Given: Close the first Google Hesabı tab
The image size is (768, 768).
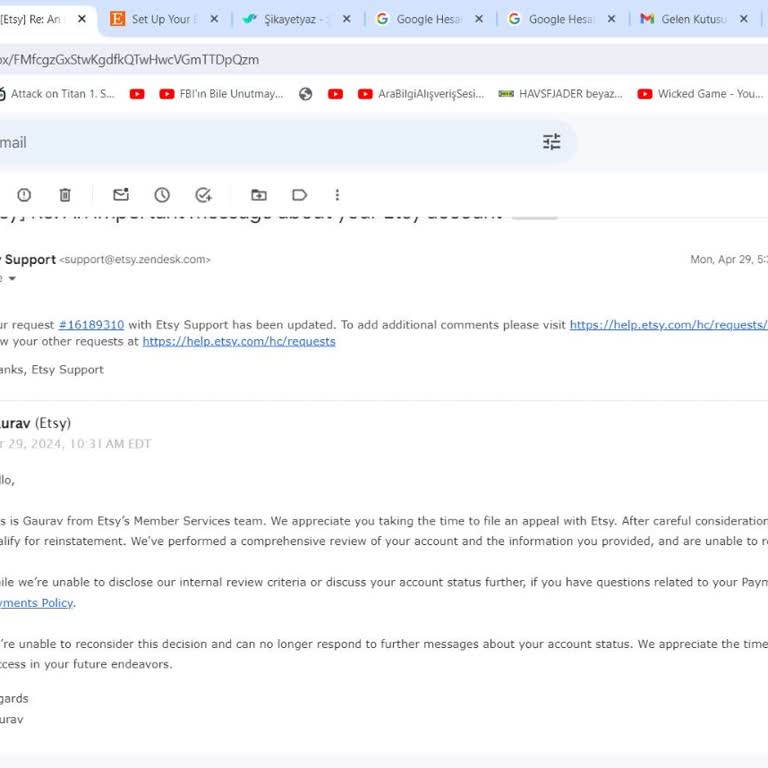Looking at the screenshot, I should 479,19.
